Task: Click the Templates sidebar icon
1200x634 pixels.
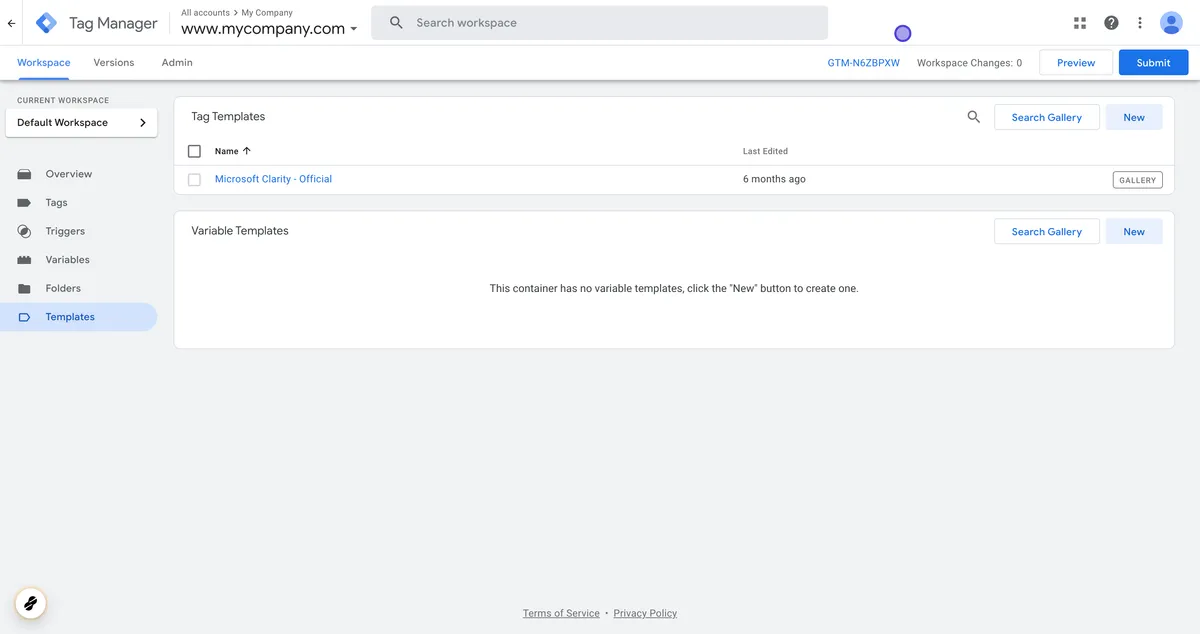Action: (25, 317)
